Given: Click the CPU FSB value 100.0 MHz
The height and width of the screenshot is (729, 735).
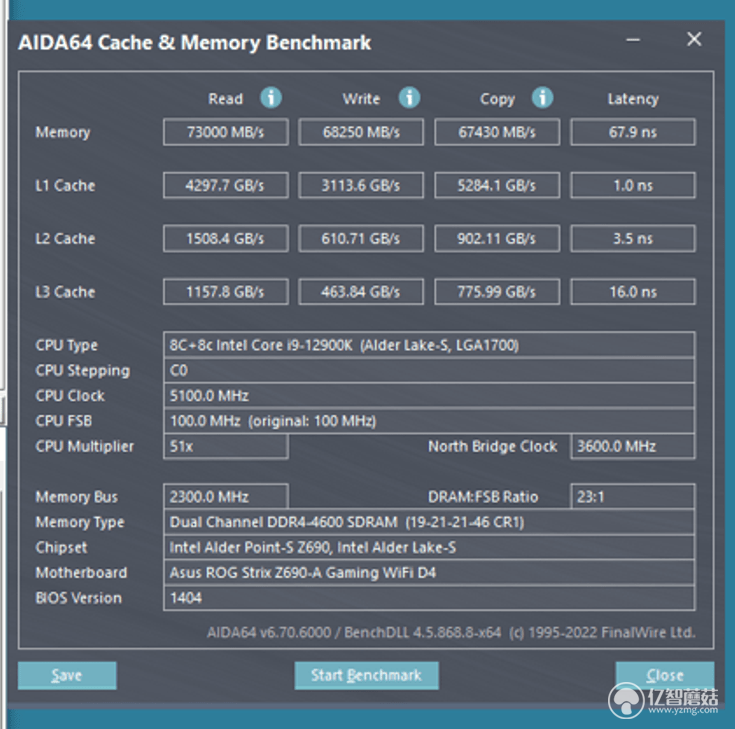Looking at the screenshot, I should (x=429, y=421).
